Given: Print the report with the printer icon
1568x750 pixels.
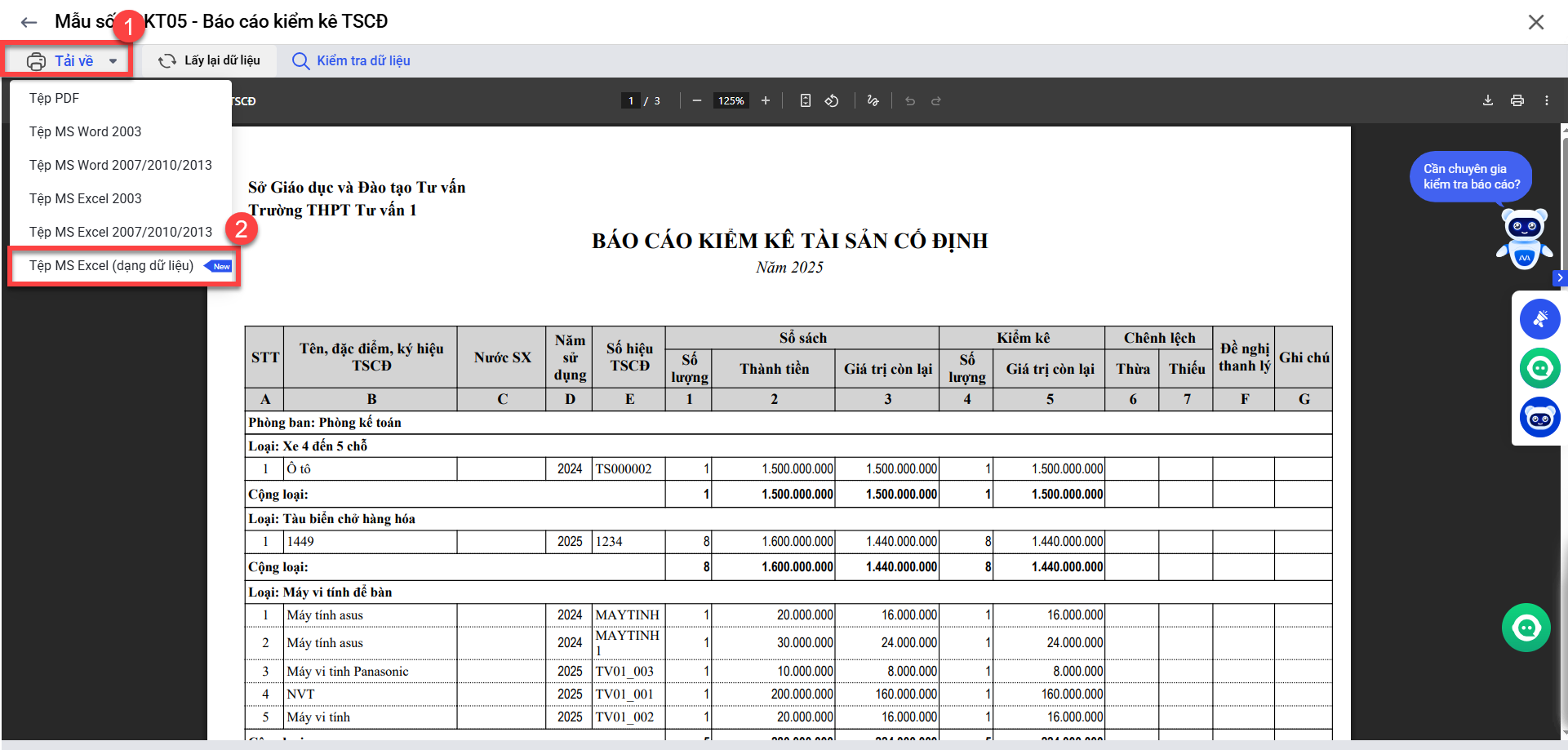Looking at the screenshot, I should click(x=1517, y=101).
